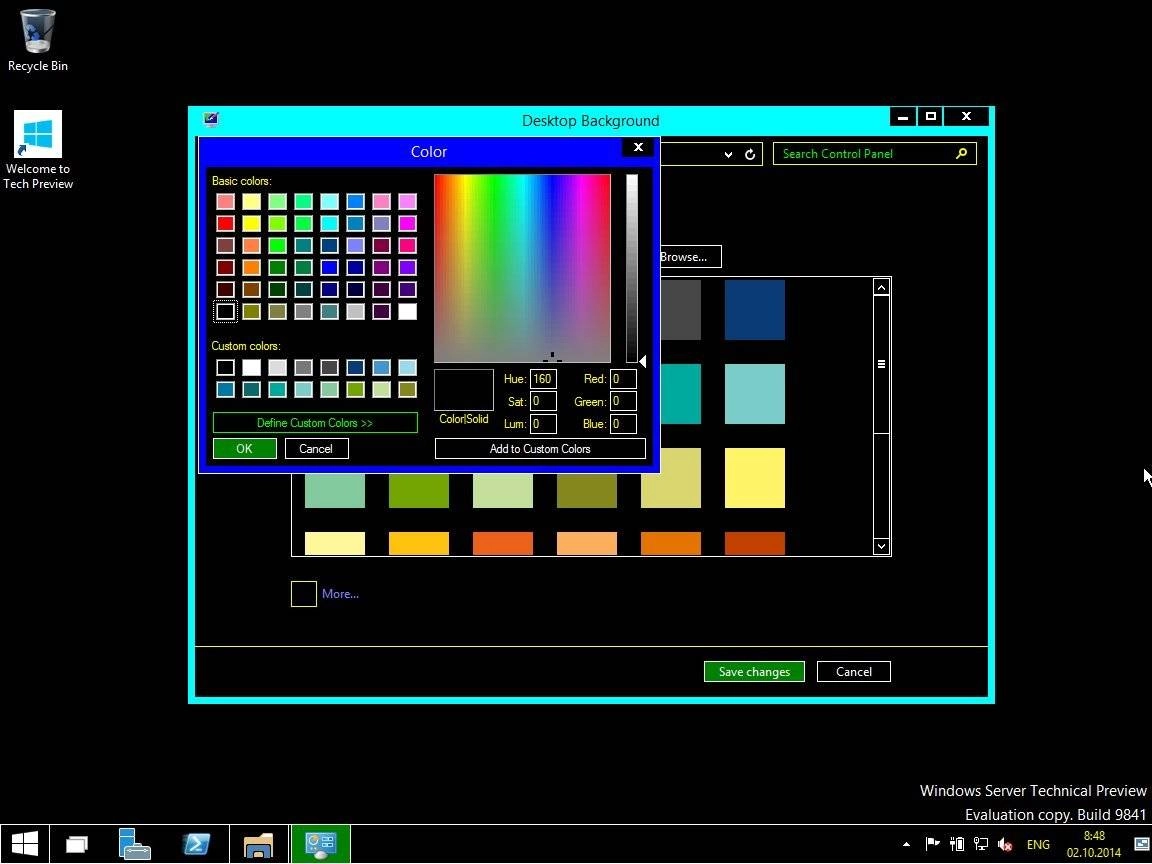The height and width of the screenshot is (864, 1152).
Task: Click the luminosity slider arrow
Action: (643, 361)
